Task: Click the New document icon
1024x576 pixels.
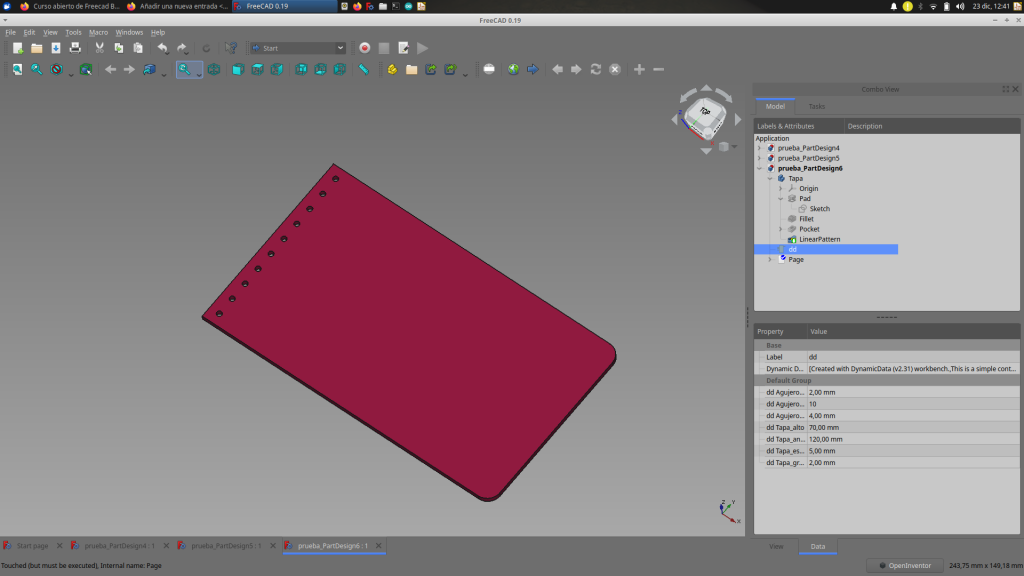Action: click(18, 48)
